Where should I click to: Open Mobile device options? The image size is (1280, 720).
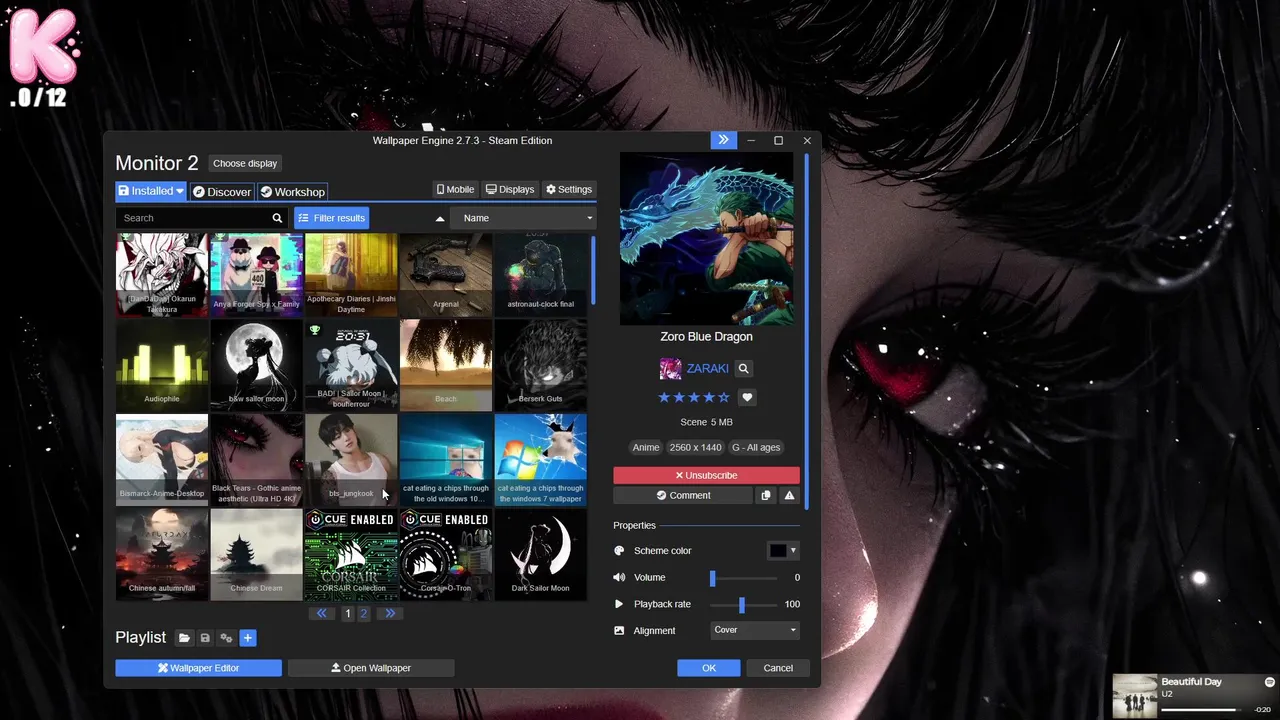tap(455, 189)
